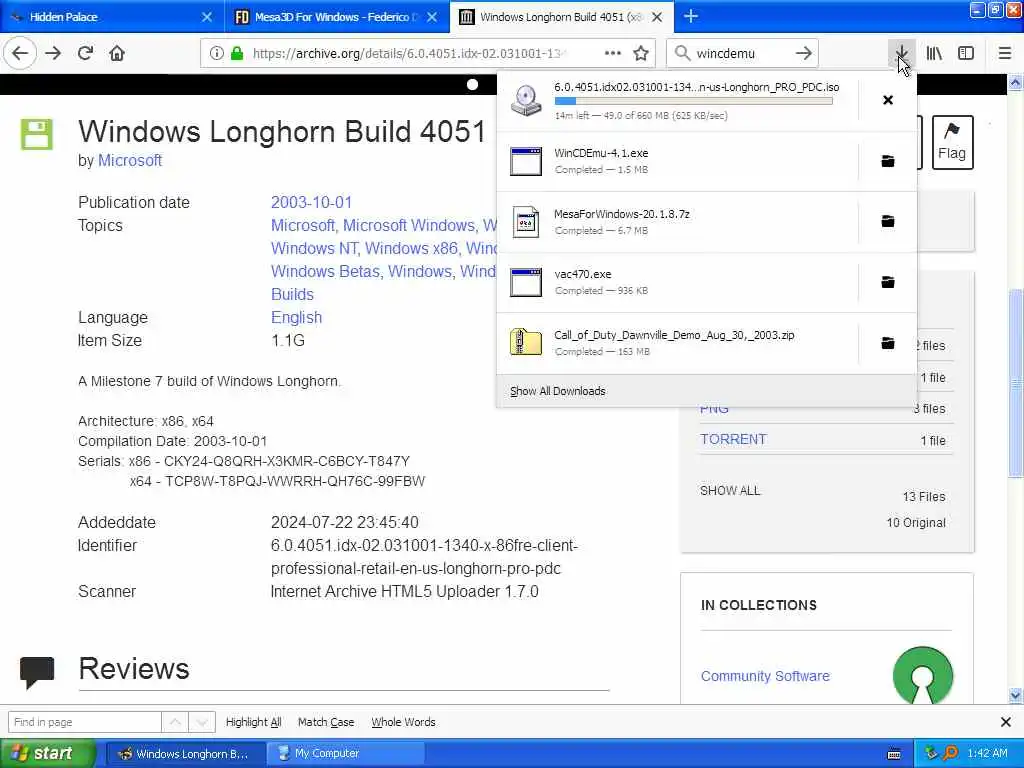The image size is (1024, 768).
Task: Open the Library bookshelf icon
Action: [934, 53]
